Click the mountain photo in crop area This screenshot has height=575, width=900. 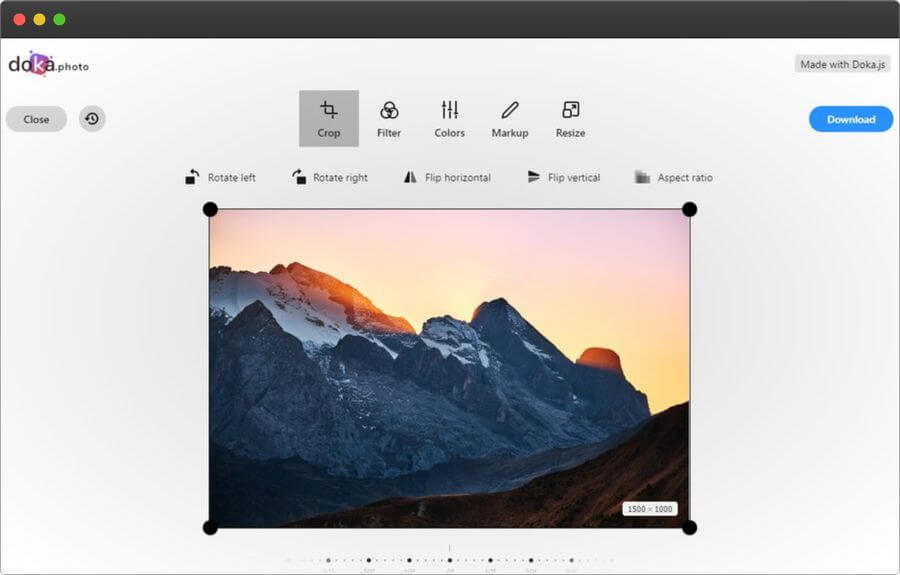449,368
